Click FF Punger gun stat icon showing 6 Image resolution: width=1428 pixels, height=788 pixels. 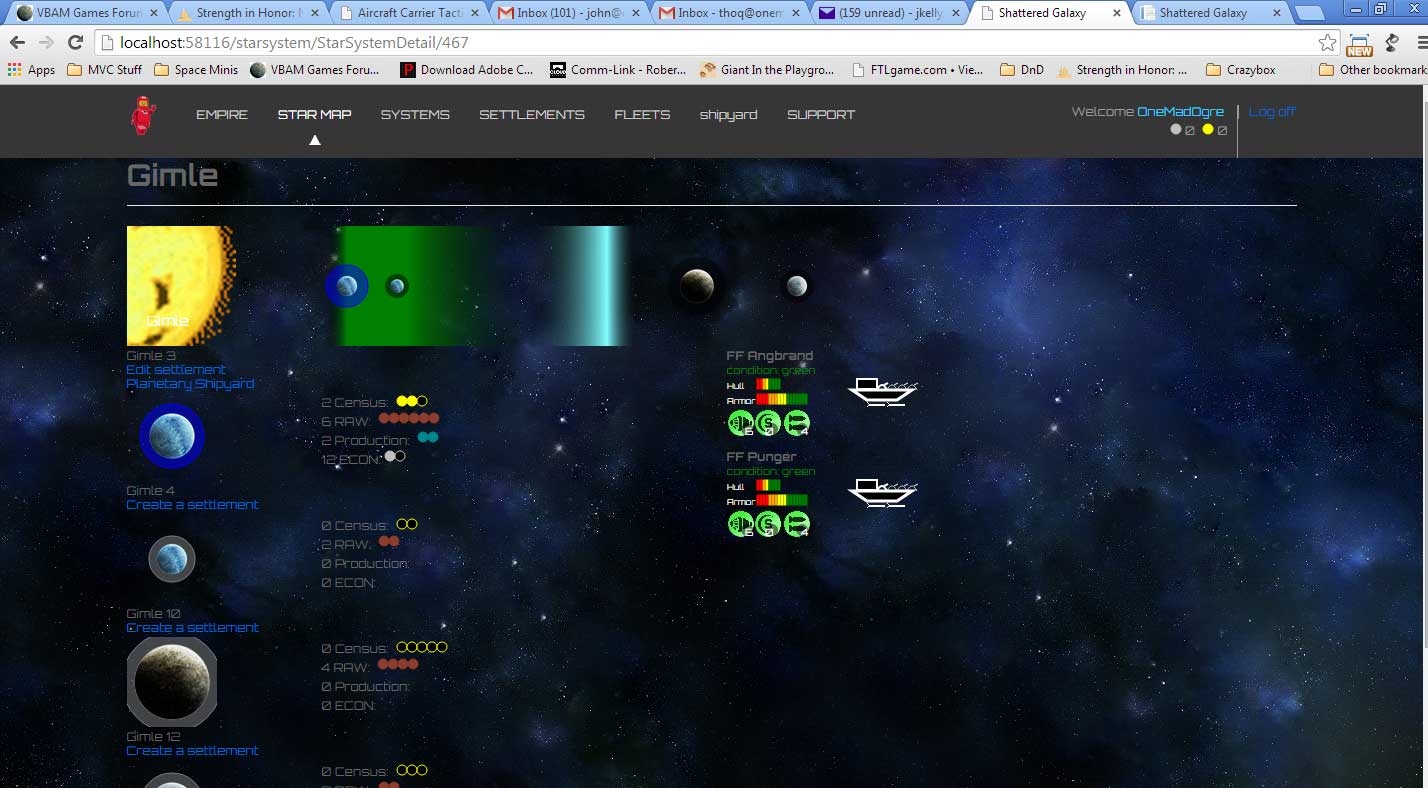click(740, 525)
